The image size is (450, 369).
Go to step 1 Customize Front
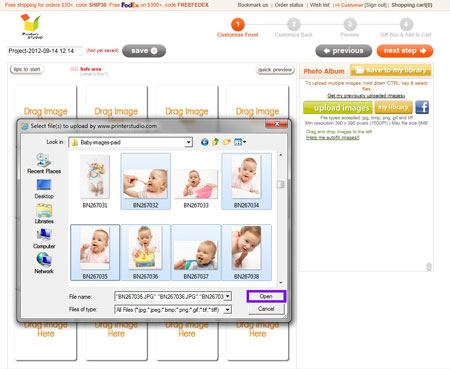(x=238, y=28)
